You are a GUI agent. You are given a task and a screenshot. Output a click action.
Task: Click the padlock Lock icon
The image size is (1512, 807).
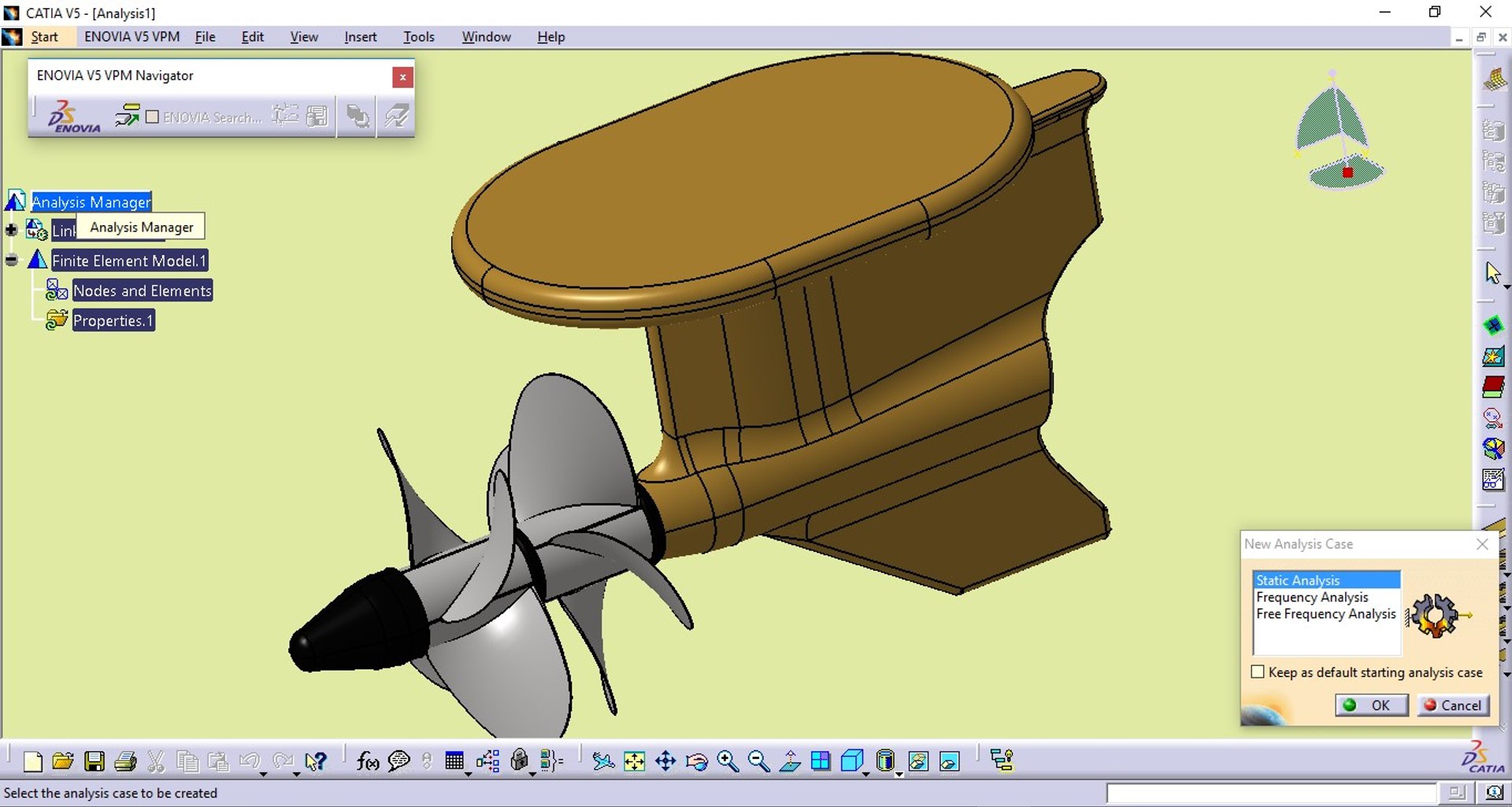point(520,761)
